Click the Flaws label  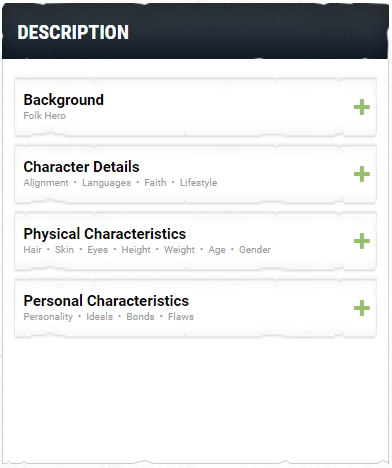pyautogui.click(x=181, y=317)
